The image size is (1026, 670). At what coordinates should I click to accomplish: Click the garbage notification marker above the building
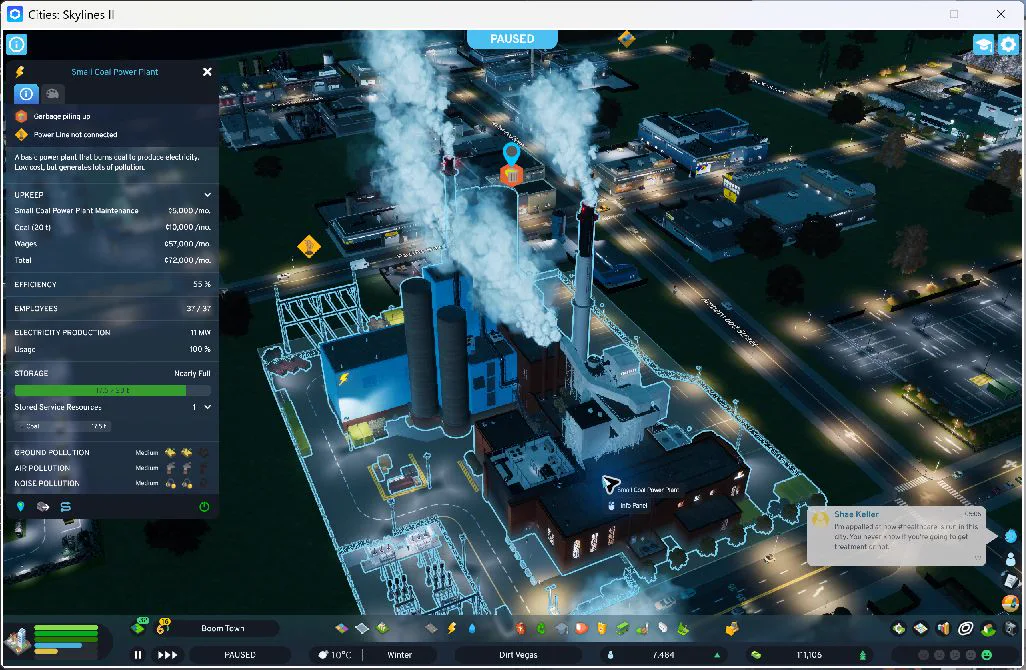tap(511, 173)
